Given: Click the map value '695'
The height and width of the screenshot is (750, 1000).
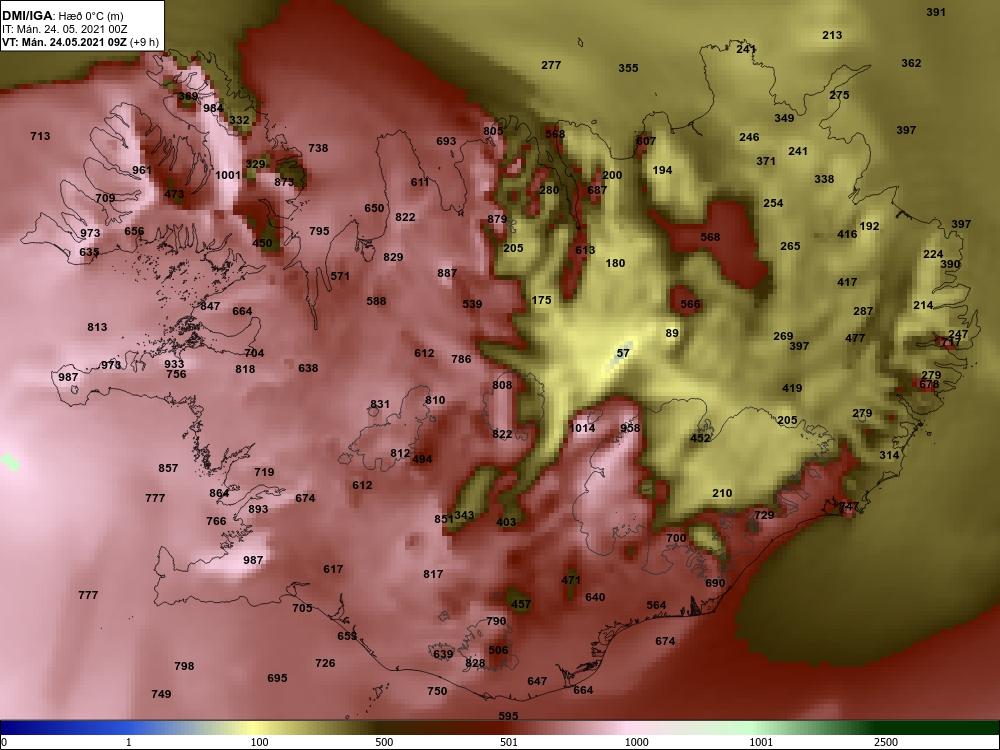Looking at the screenshot, I should pos(277,678).
